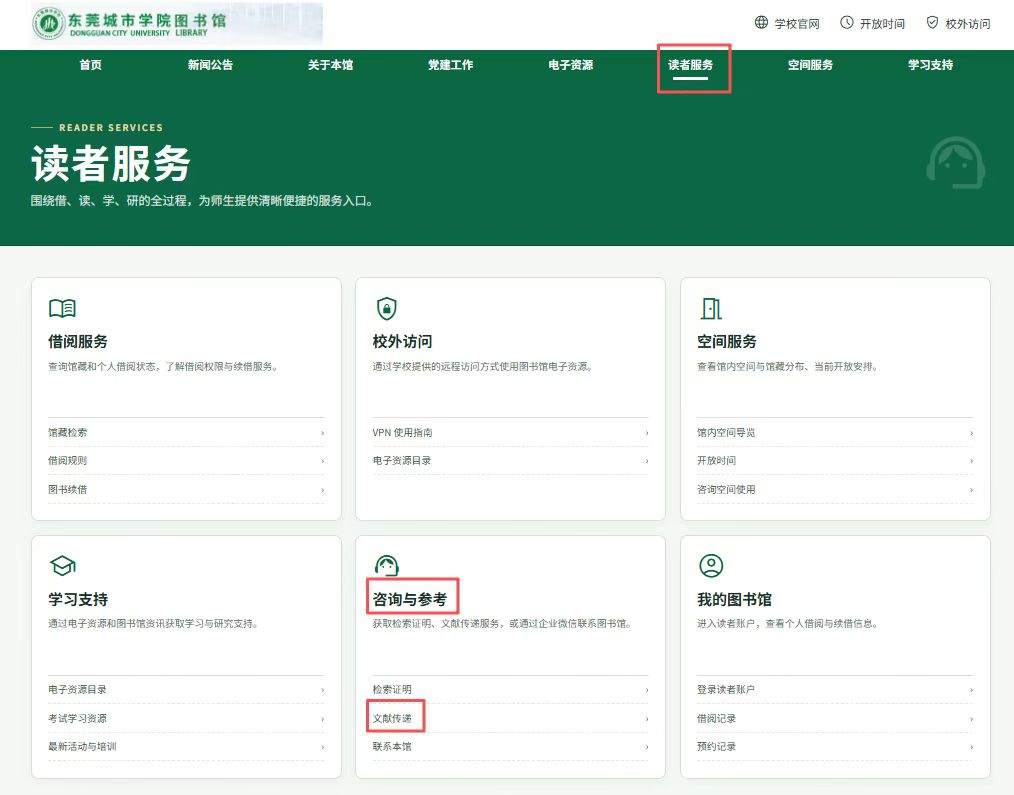The width and height of the screenshot is (1014, 795).
Task: Open the 文献传递 link
Action: pyautogui.click(x=392, y=718)
